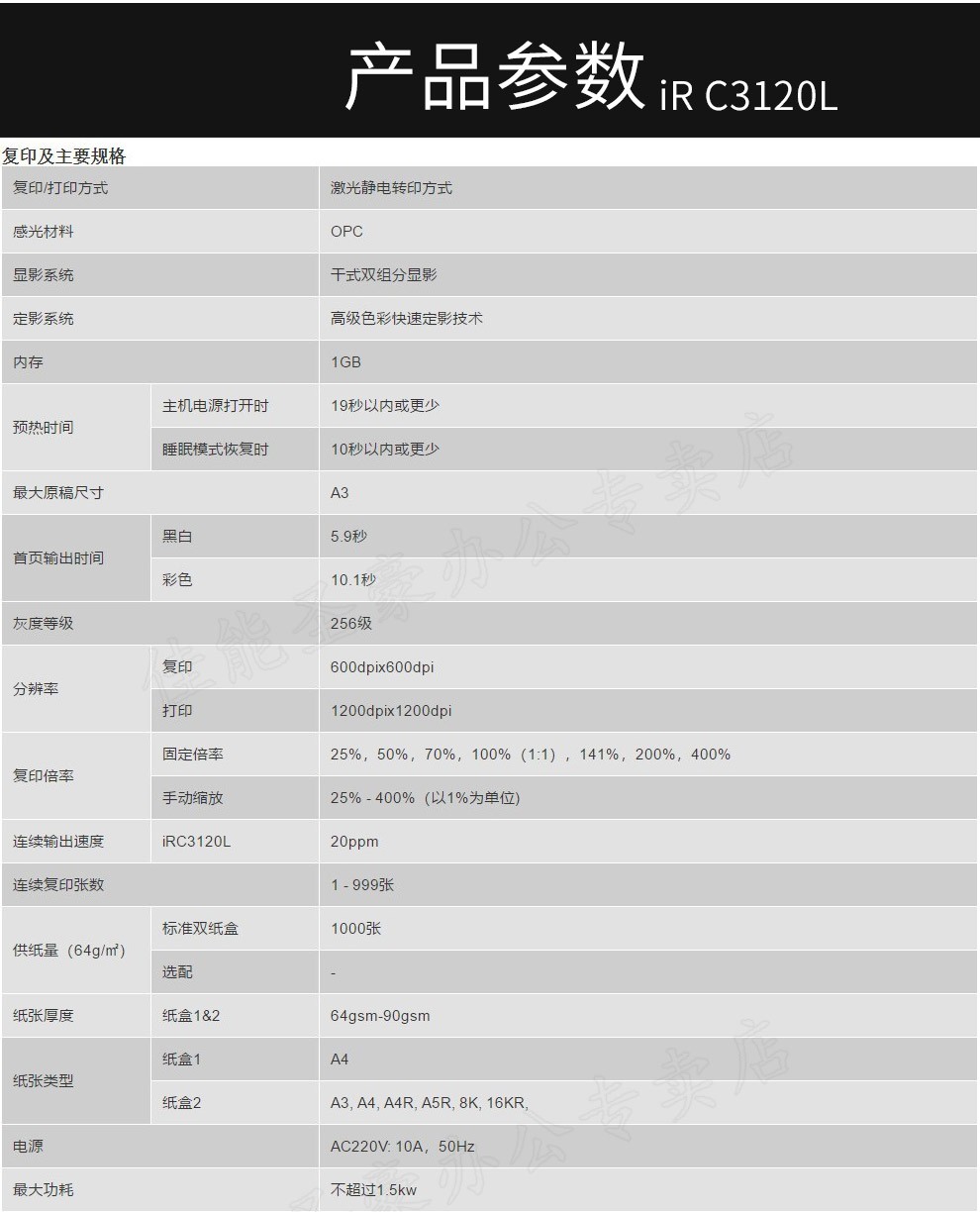Select the 最大原稿尺寸 label
The height and width of the screenshot is (1212, 980).
(58, 492)
